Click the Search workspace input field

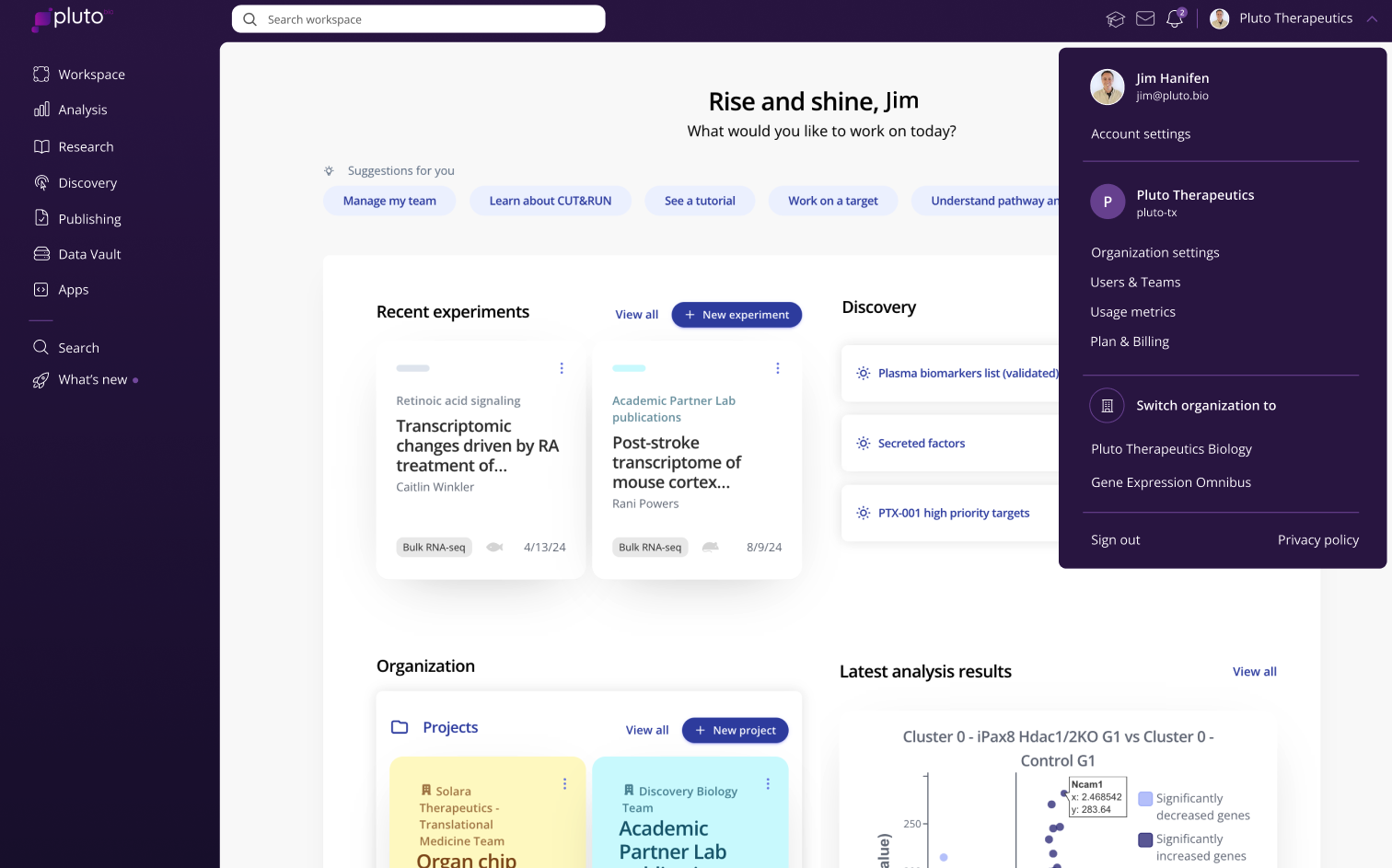point(419,19)
